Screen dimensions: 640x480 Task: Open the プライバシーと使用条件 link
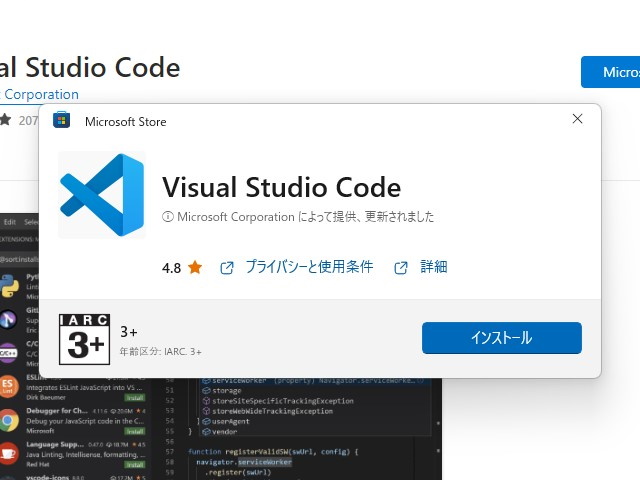pos(309,267)
